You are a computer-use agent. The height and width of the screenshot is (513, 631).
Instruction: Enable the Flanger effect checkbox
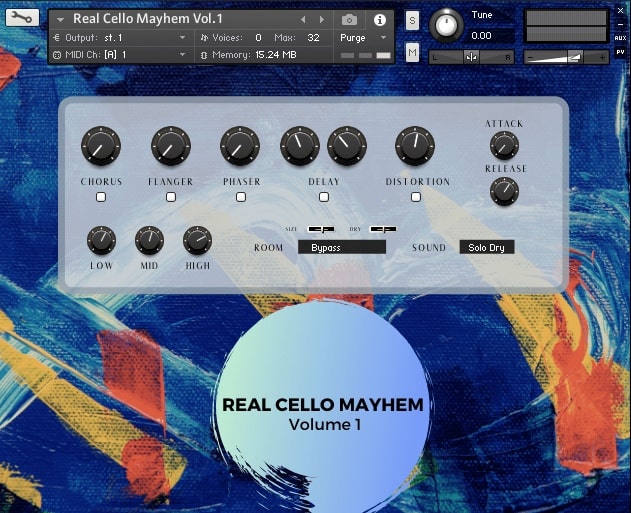click(171, 197)
